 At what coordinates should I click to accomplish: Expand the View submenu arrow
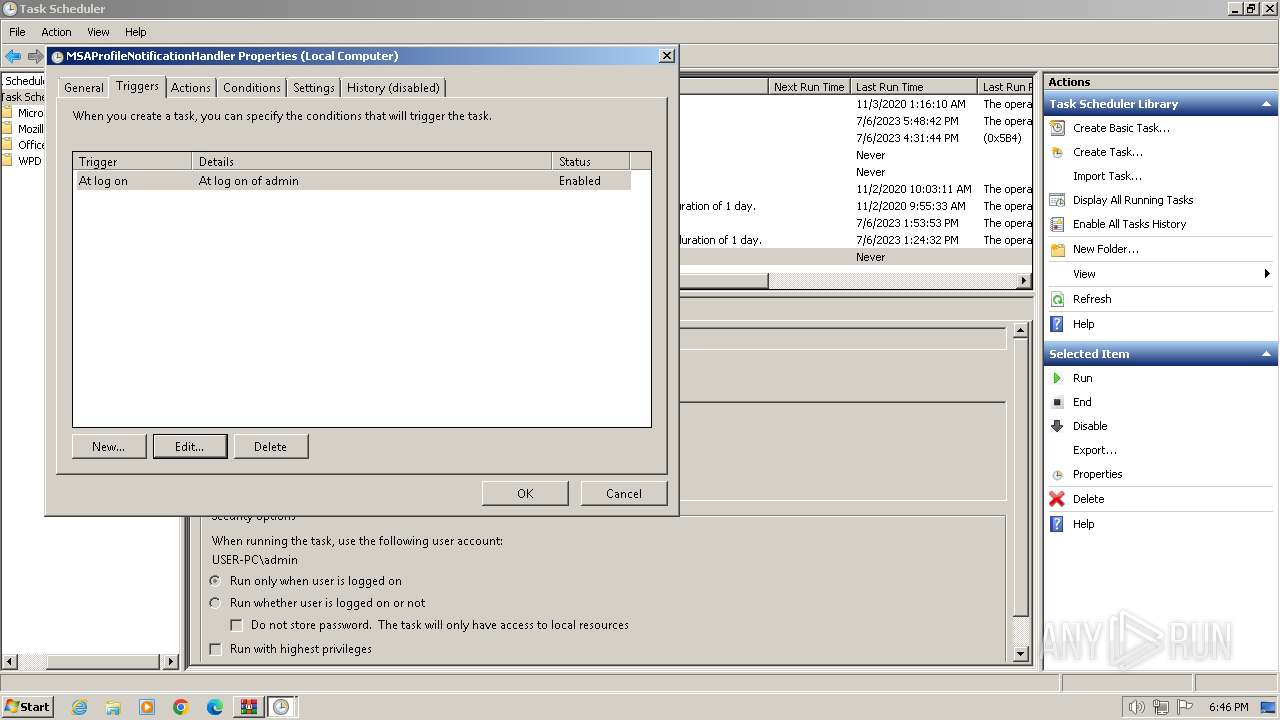[1267, 274]
